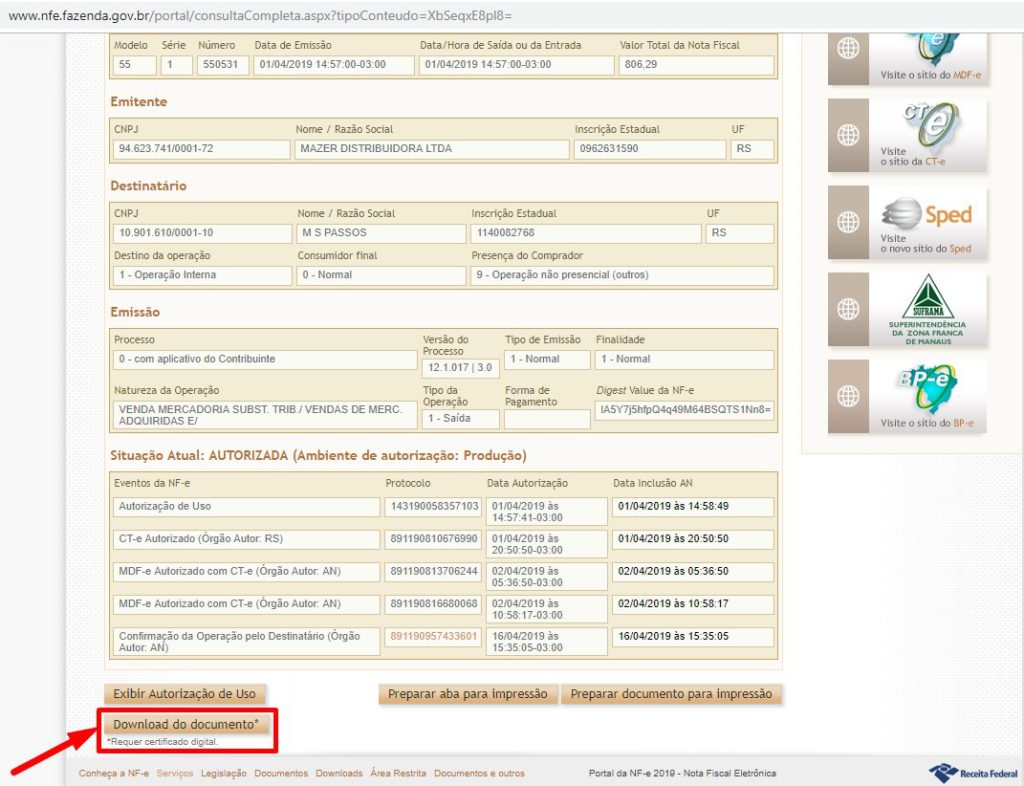
Task: Open Conheça a NF-e footer link
Action: tap(114, 773)
